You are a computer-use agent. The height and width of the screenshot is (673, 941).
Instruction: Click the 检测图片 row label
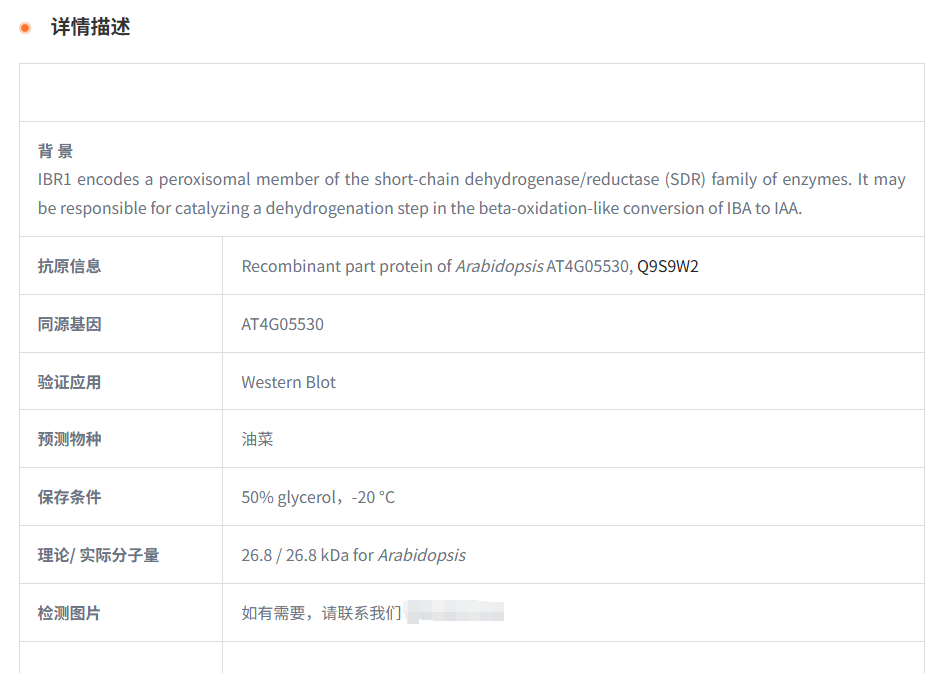pyautogui.click(x=69, y=613)
